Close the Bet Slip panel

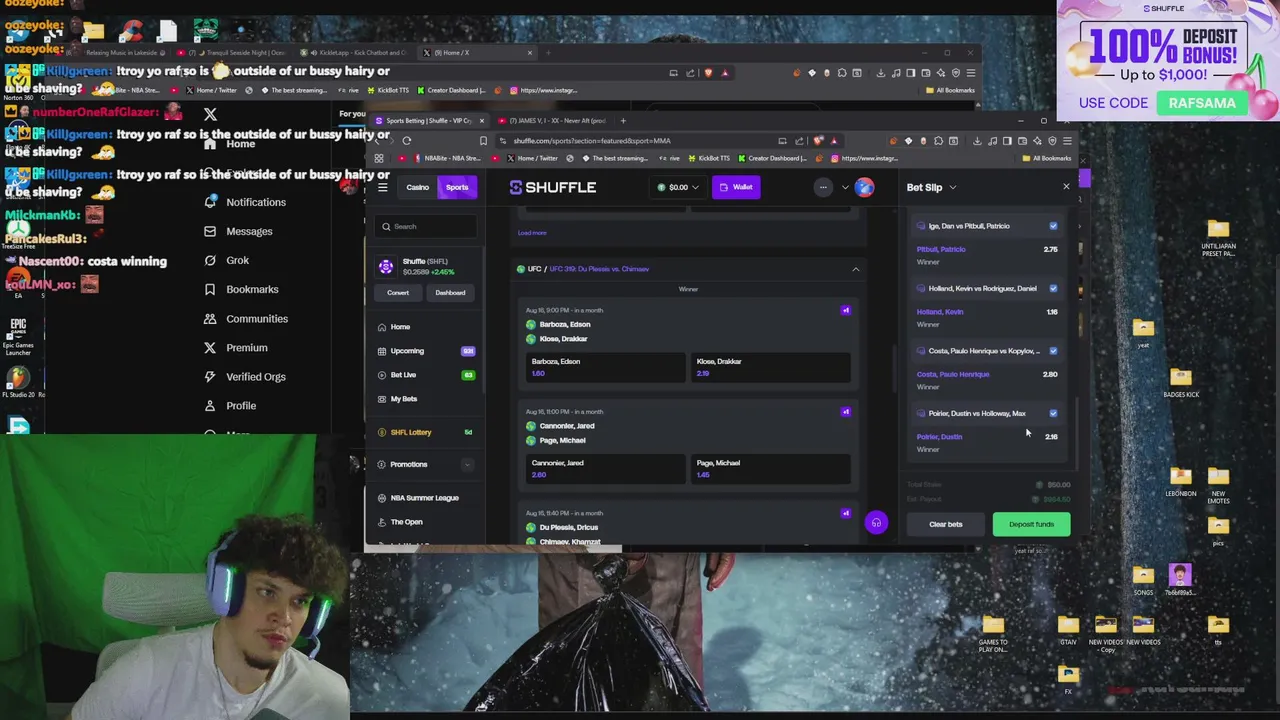point(1066,187)
